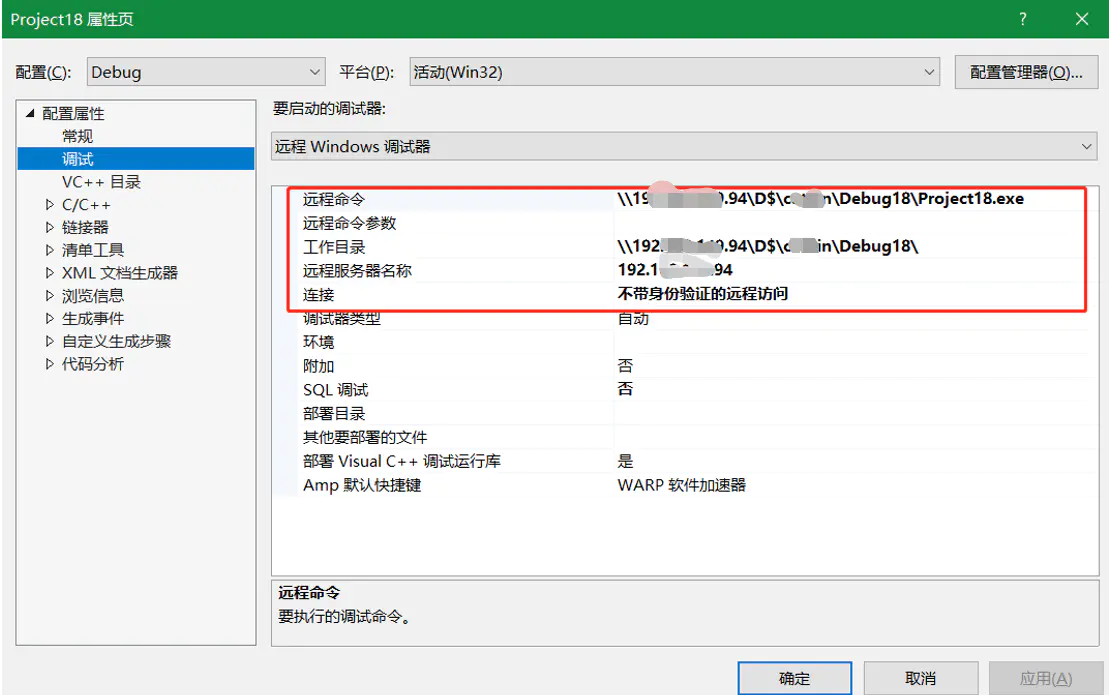The width and height of the screenshot is (1109, 695).
Task: Open the 配置 Debug dropdown
Action: (x=206, y=72)
